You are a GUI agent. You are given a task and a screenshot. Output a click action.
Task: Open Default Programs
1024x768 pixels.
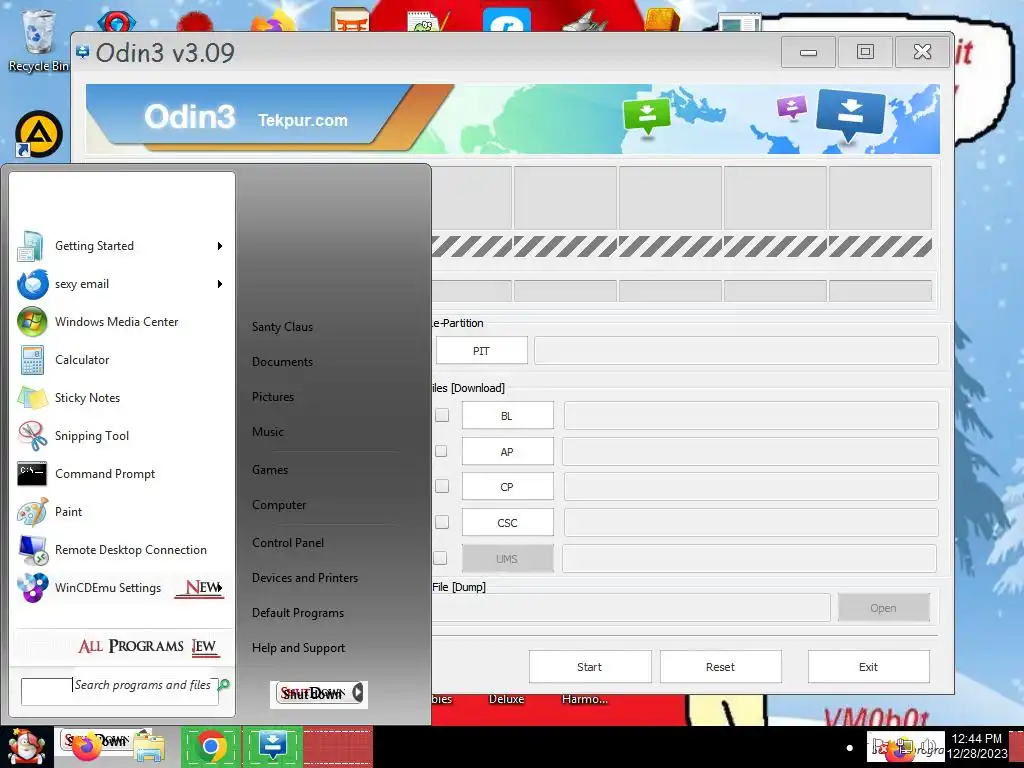[298, 613]
